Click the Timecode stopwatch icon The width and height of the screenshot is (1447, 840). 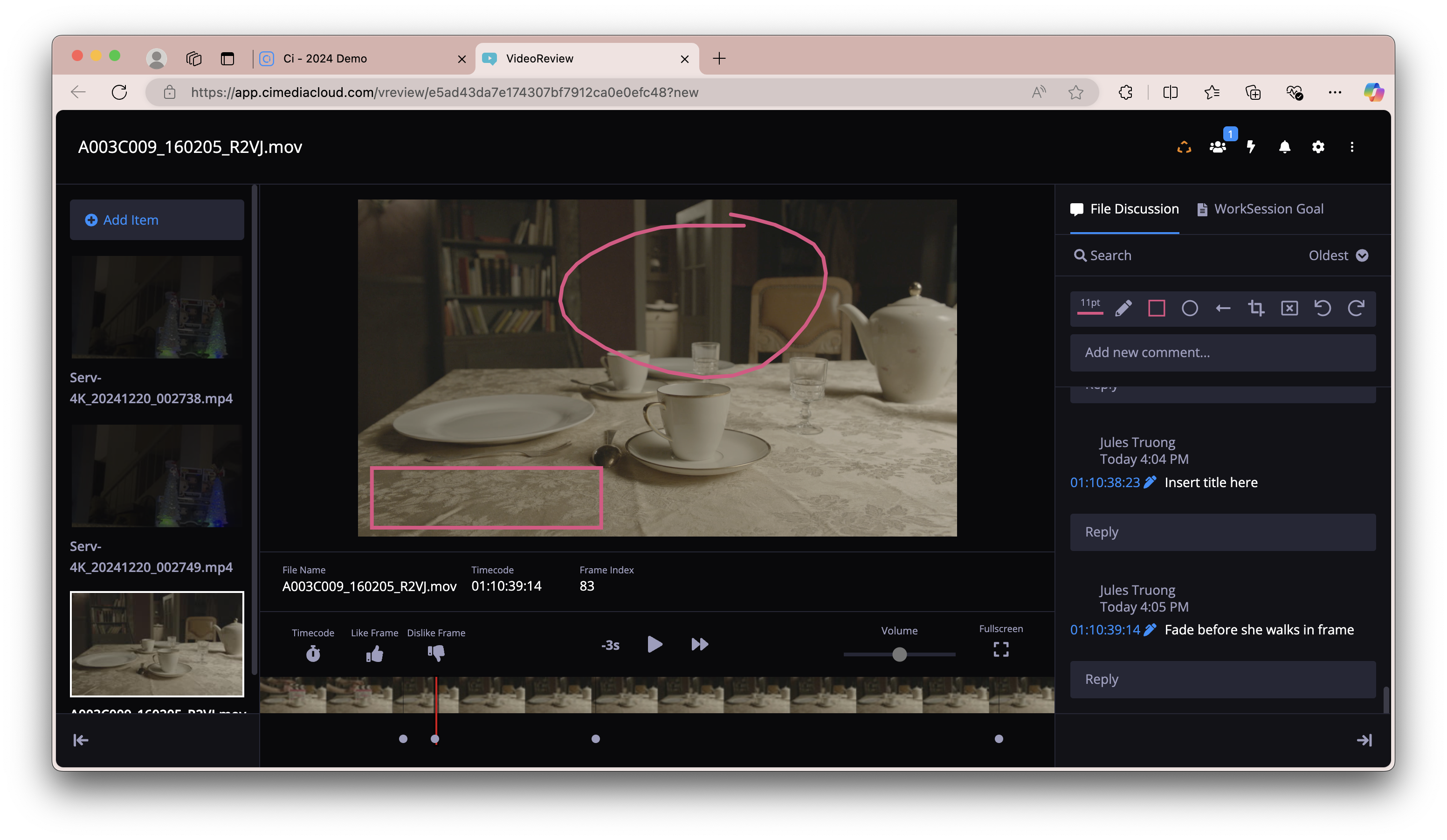(x=313, y=654)
